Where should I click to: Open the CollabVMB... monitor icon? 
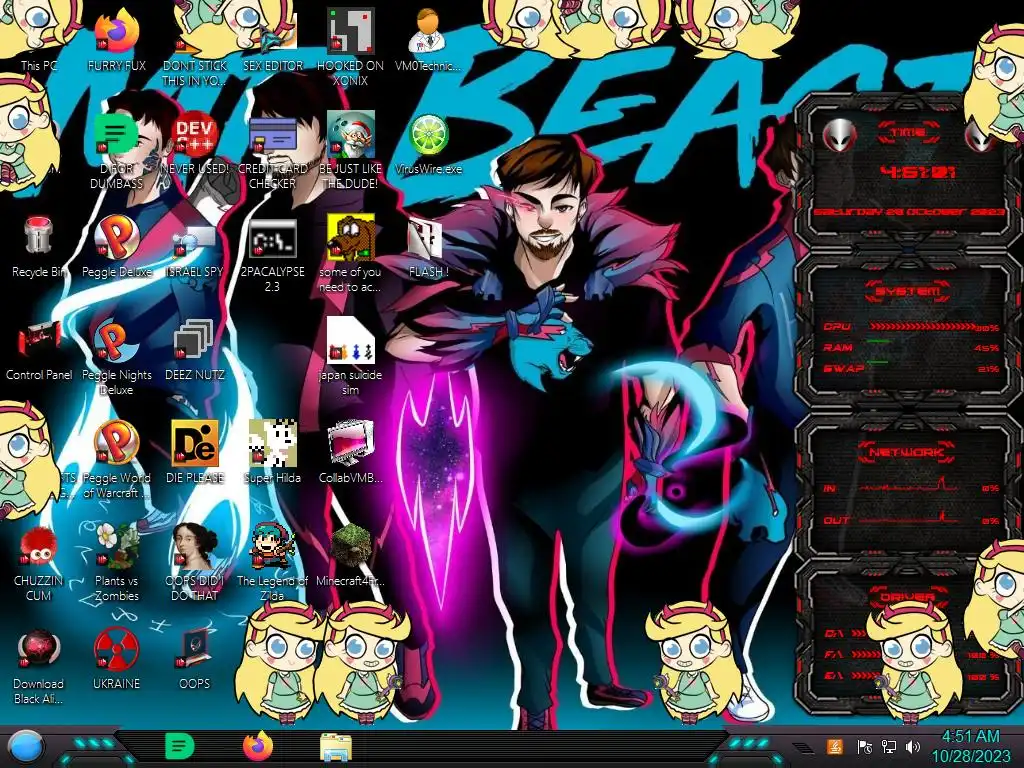[350, 452]
